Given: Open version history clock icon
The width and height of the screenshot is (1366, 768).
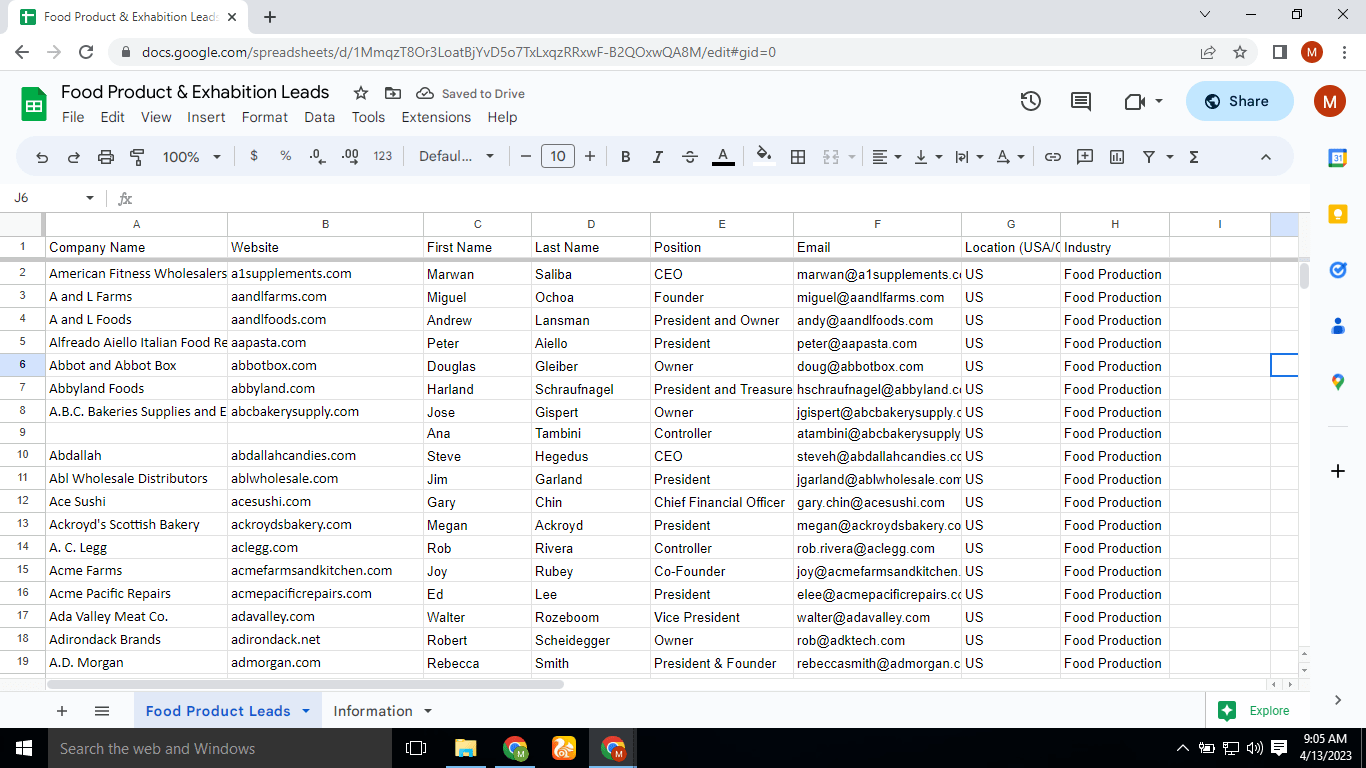Looking at the screenshot, I should pos(1031,101).
